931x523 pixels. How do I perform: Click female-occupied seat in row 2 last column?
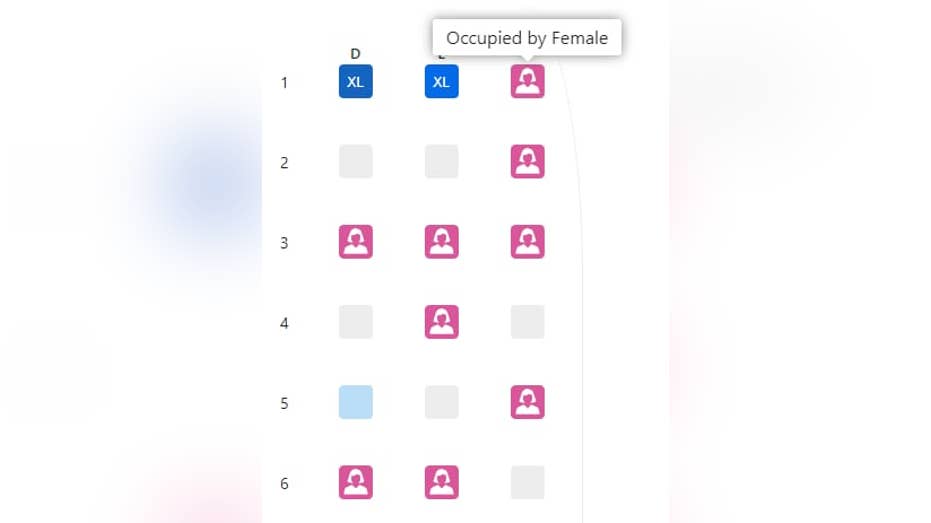pyautogui.click(x=527, y=161)
